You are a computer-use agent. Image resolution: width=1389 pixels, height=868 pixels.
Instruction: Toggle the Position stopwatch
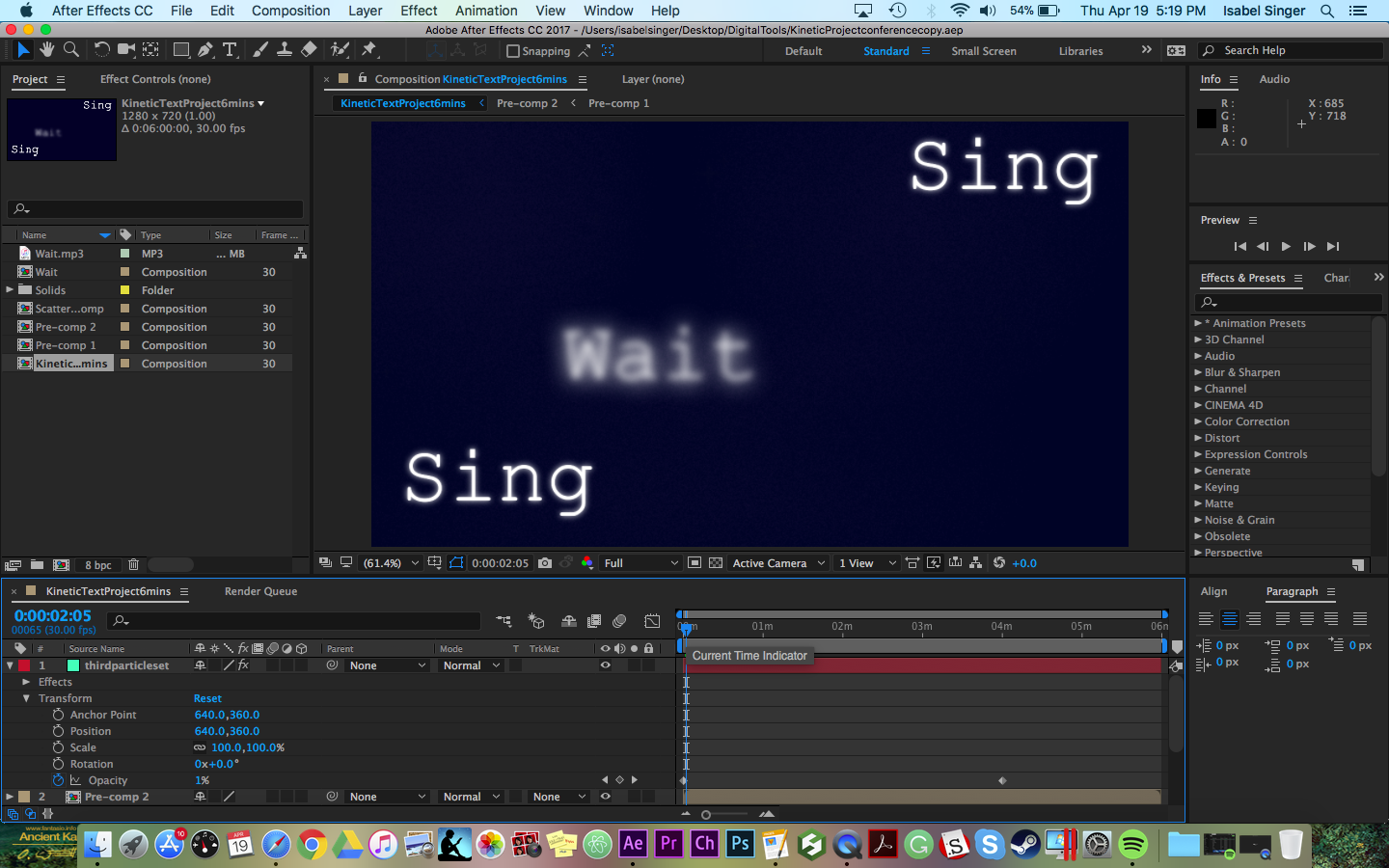58,731
